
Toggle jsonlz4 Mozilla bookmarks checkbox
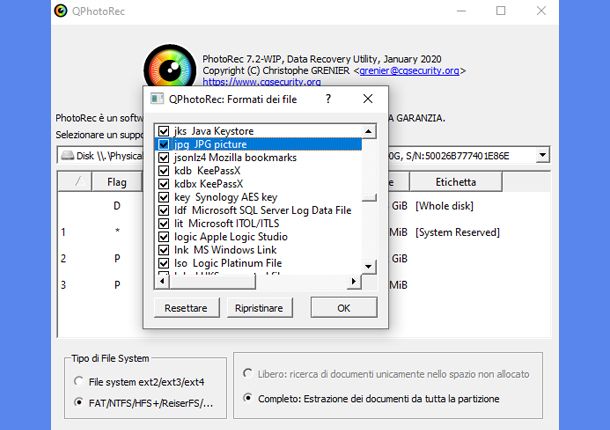click(x=164, y=158)
